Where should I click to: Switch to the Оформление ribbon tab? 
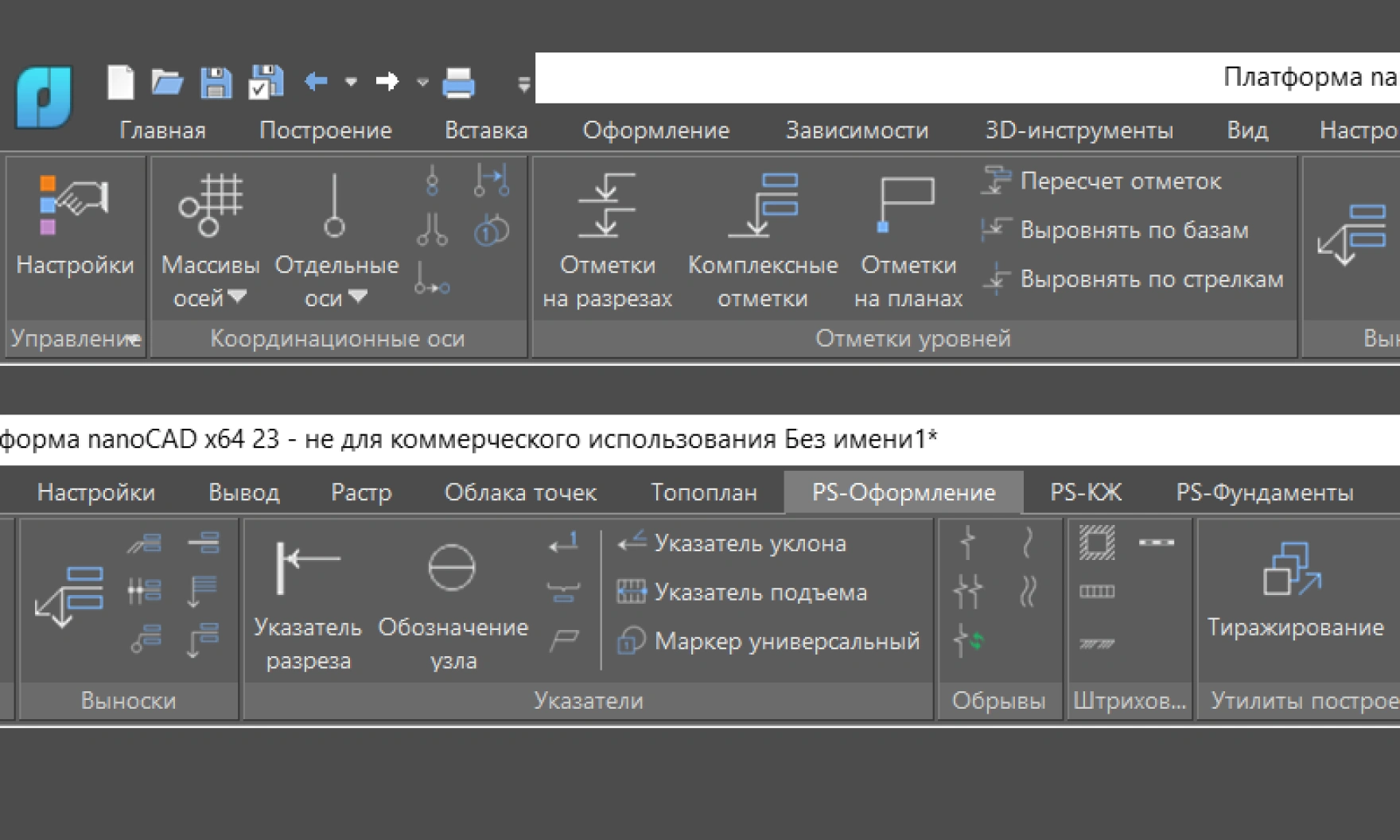pos(655,130)
